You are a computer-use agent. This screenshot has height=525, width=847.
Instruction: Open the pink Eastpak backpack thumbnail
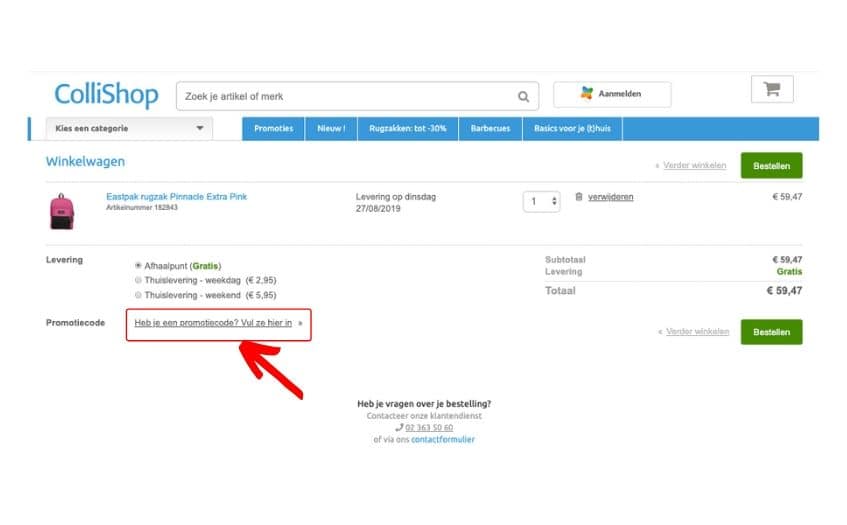[62, 212]
